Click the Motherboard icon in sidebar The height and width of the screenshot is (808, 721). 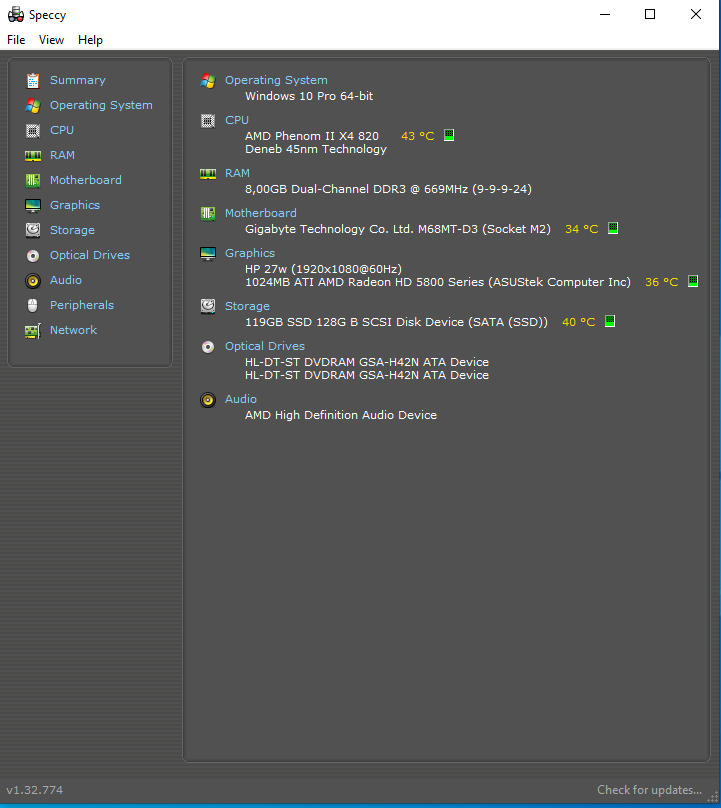click(33, 180)
